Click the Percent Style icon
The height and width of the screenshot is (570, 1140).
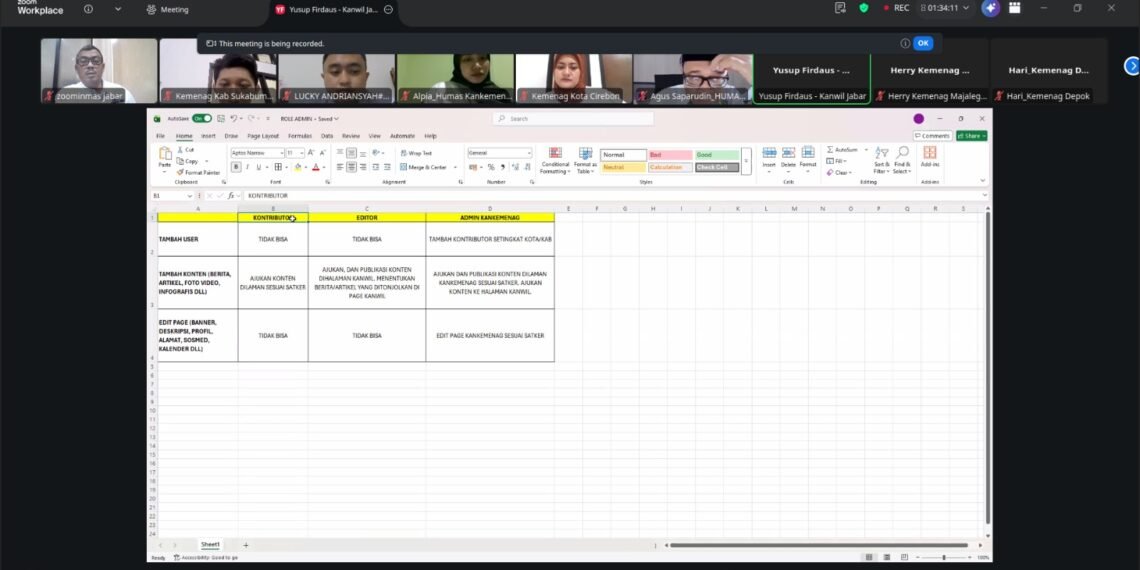point(491,167)
